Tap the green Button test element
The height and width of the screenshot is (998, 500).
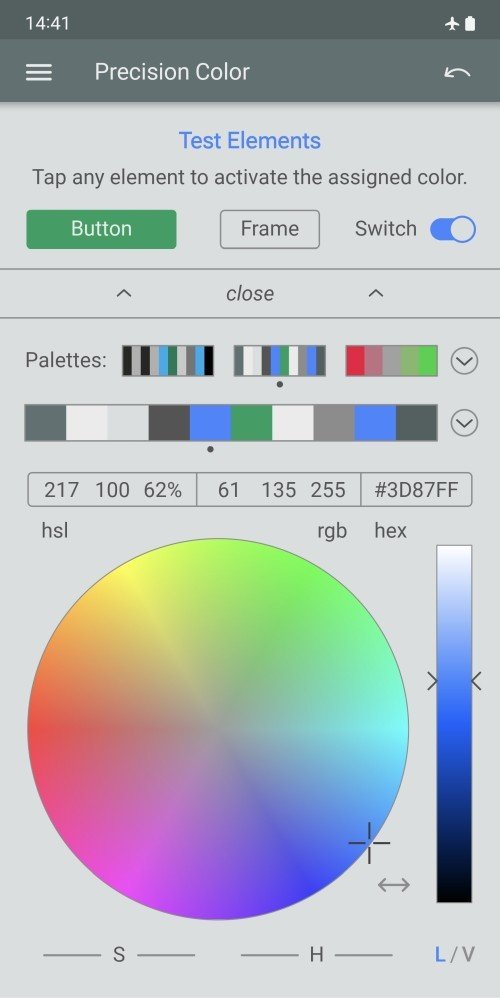[x=101, y=229]
